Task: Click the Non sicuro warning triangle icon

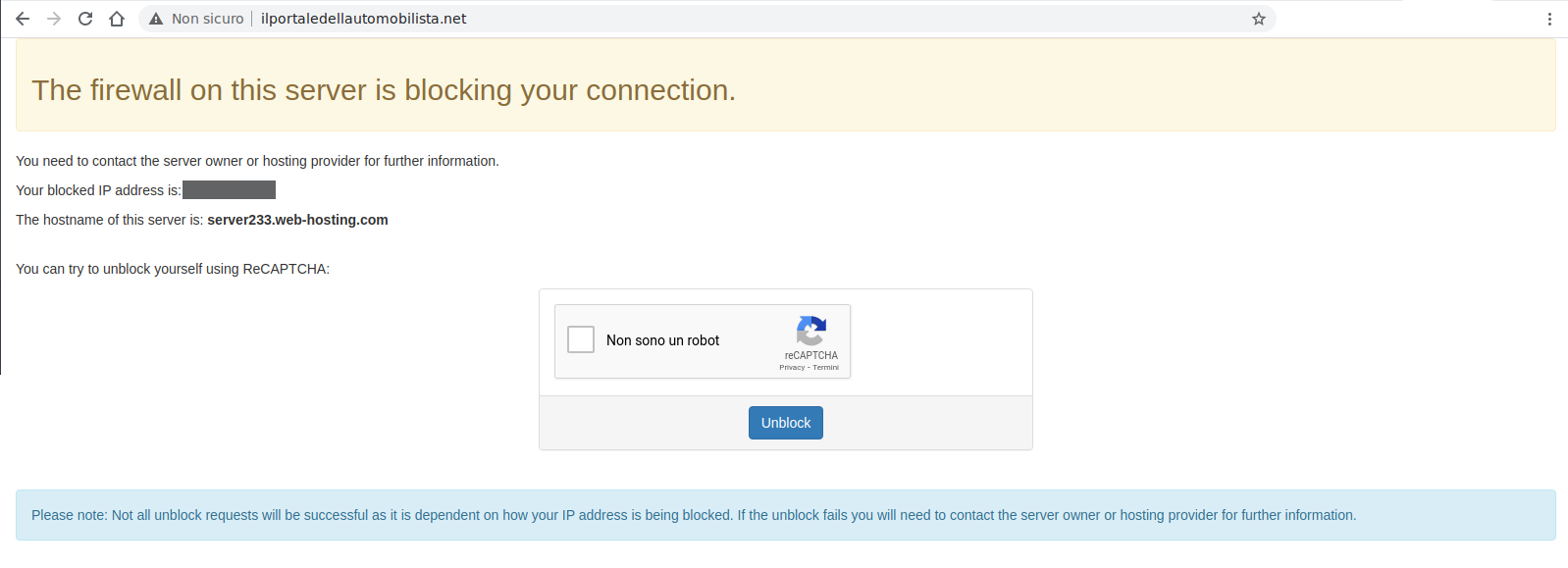Action: pos(156,19)
